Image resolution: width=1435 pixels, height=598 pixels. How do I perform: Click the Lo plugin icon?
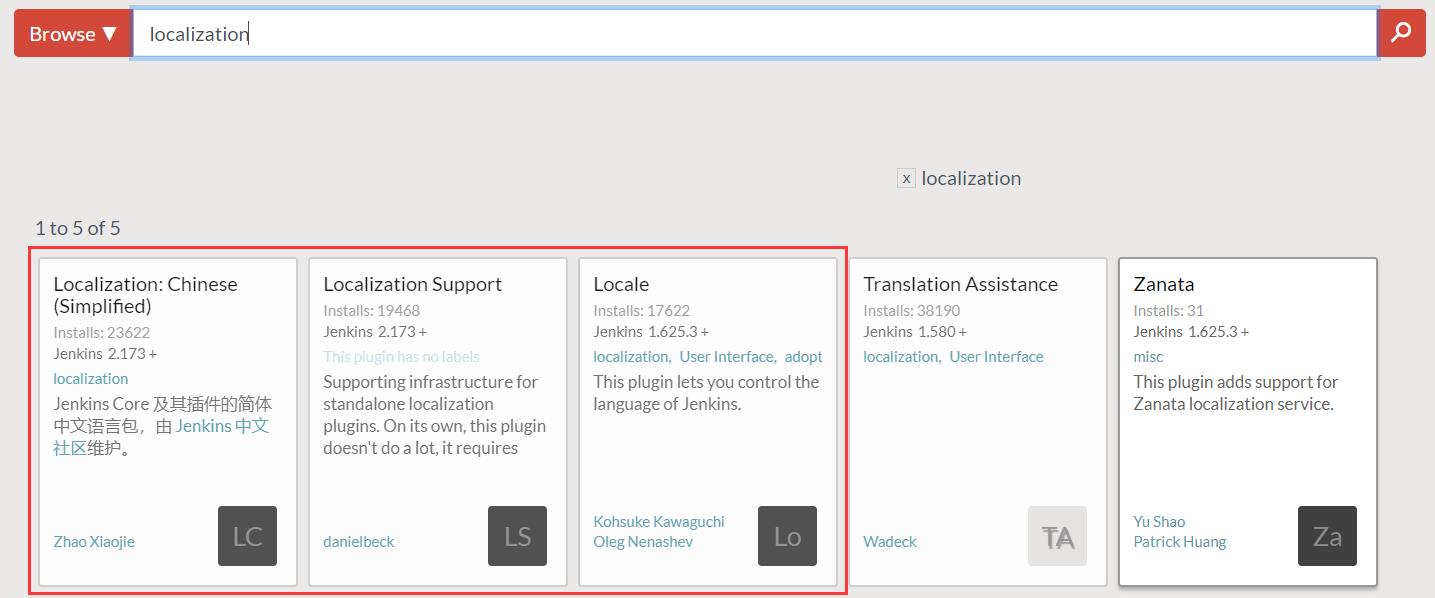(x=787, y=536)
